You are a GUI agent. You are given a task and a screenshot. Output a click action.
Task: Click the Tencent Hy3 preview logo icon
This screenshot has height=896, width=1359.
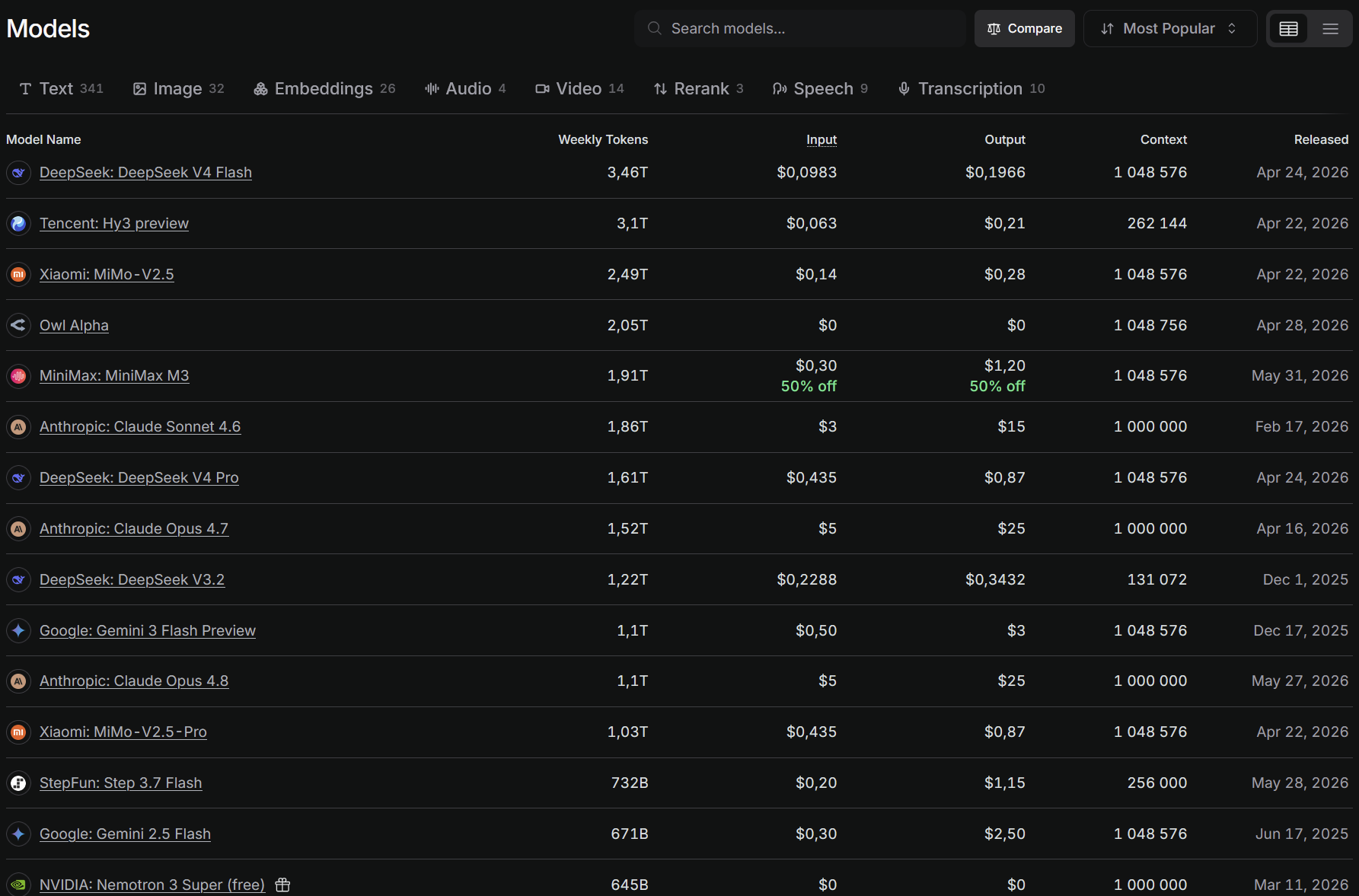pos(18,224)
